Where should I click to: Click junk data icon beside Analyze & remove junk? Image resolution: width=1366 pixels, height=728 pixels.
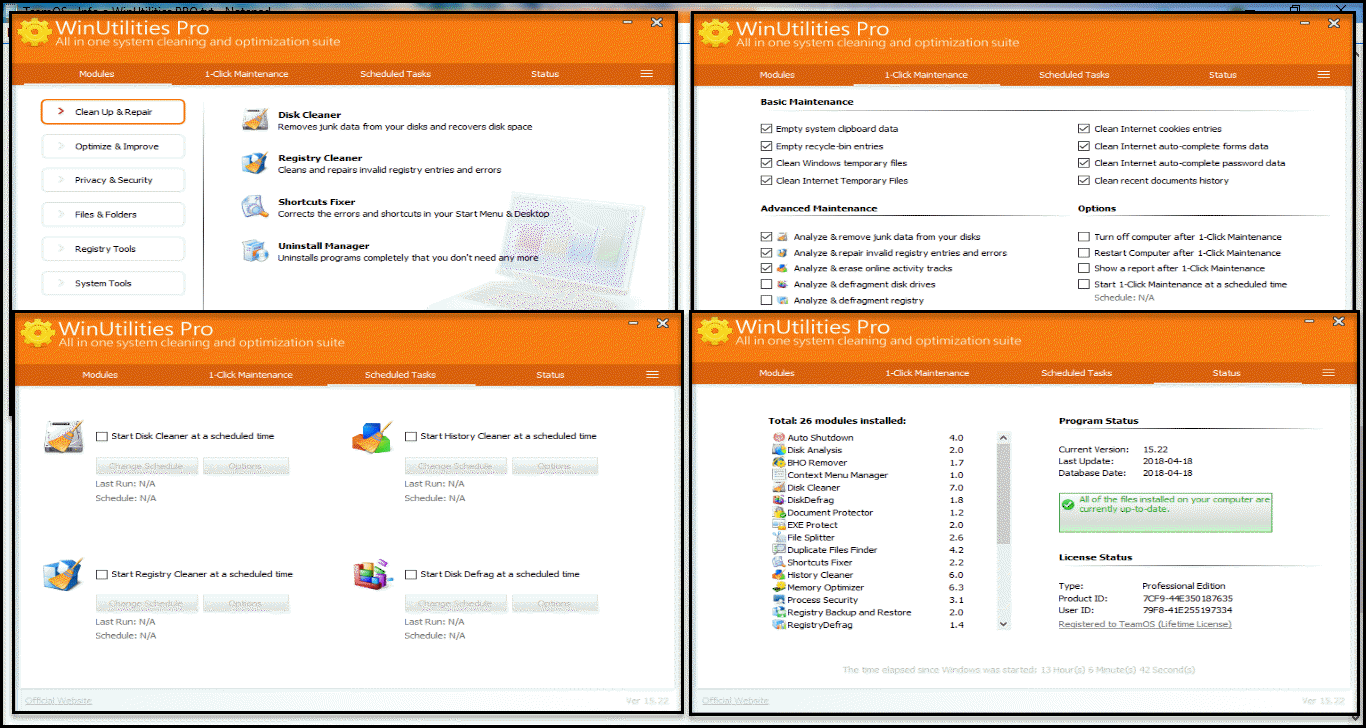[x=783, y=237]
